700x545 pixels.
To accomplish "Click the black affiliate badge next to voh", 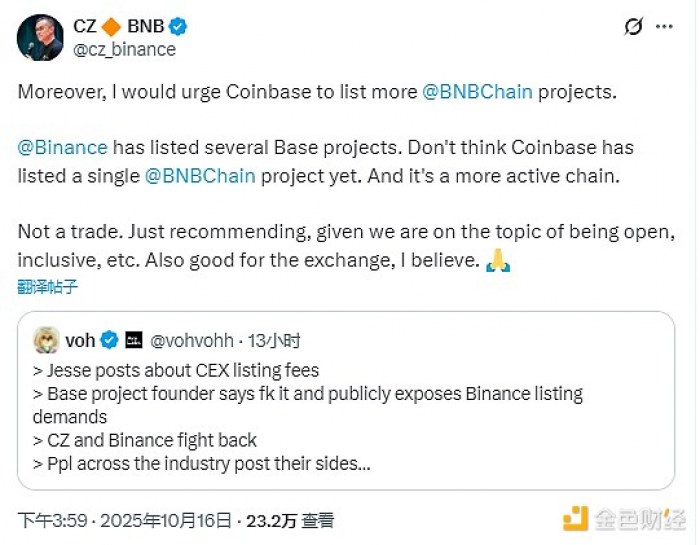I will click(134, 341).
